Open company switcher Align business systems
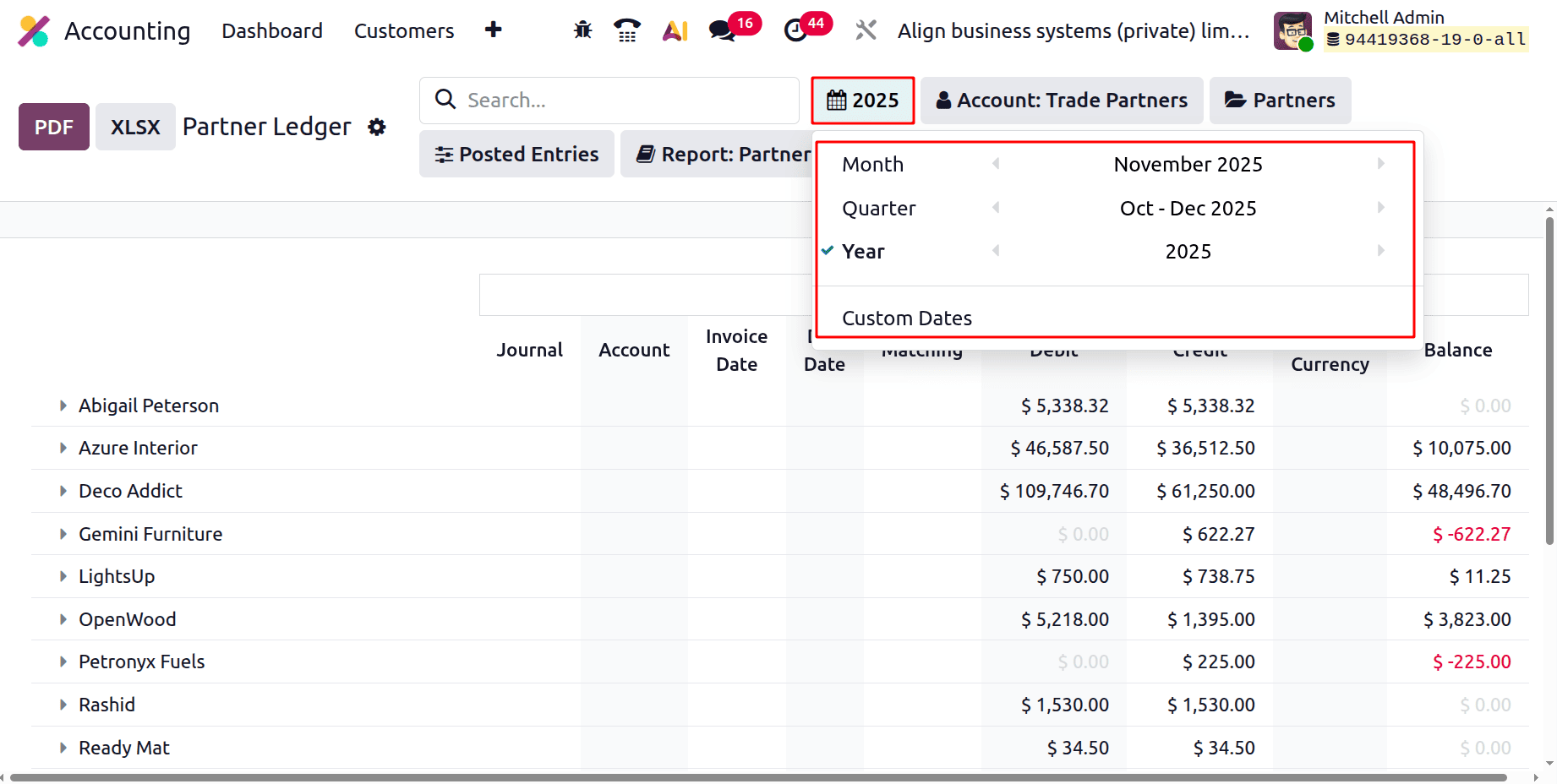Screen dimensions: 1557x784 [x=1074, y=31]
